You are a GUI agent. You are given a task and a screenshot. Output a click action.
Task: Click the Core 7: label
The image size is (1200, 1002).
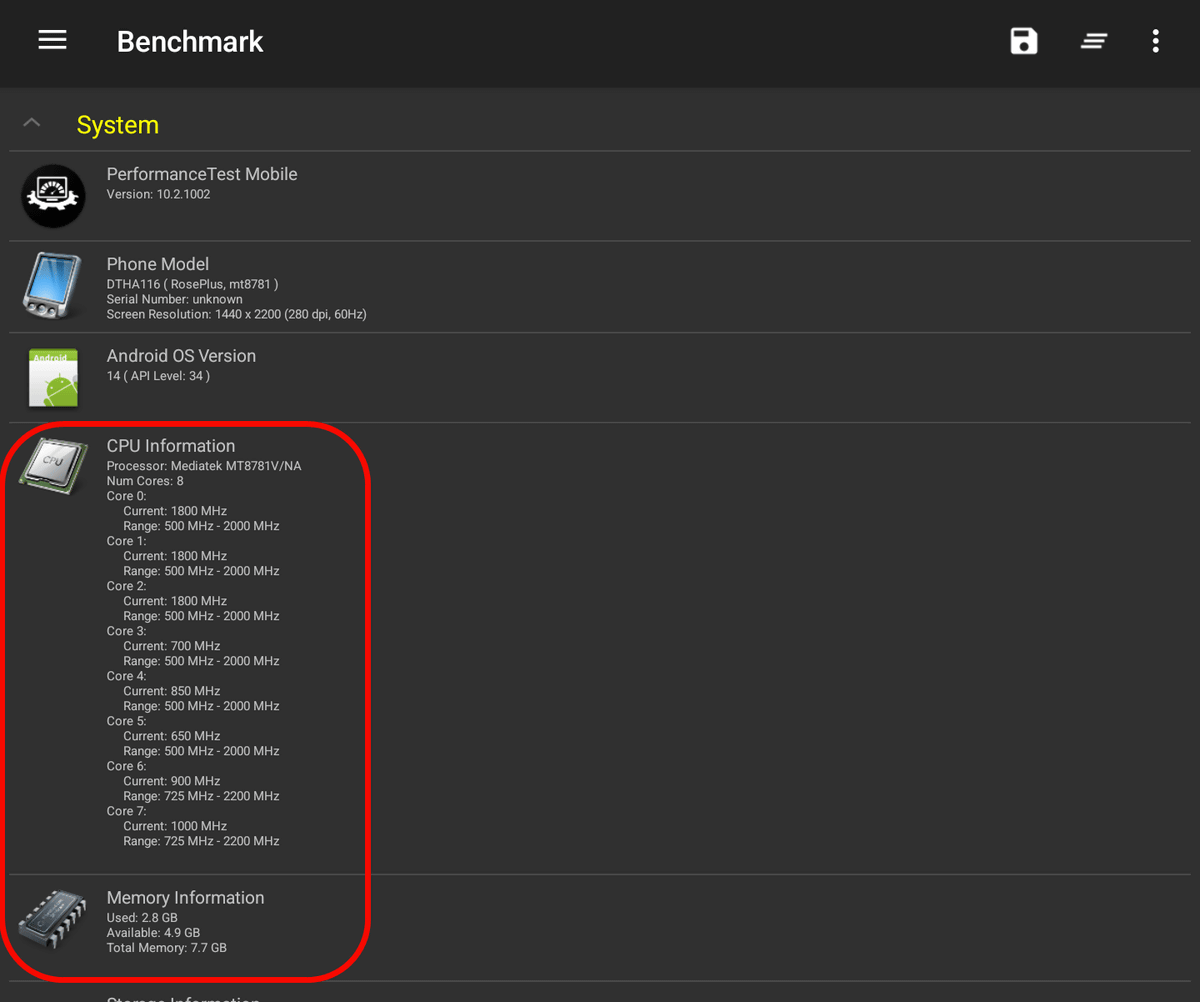pyautogui.click(x=127, y=811)
